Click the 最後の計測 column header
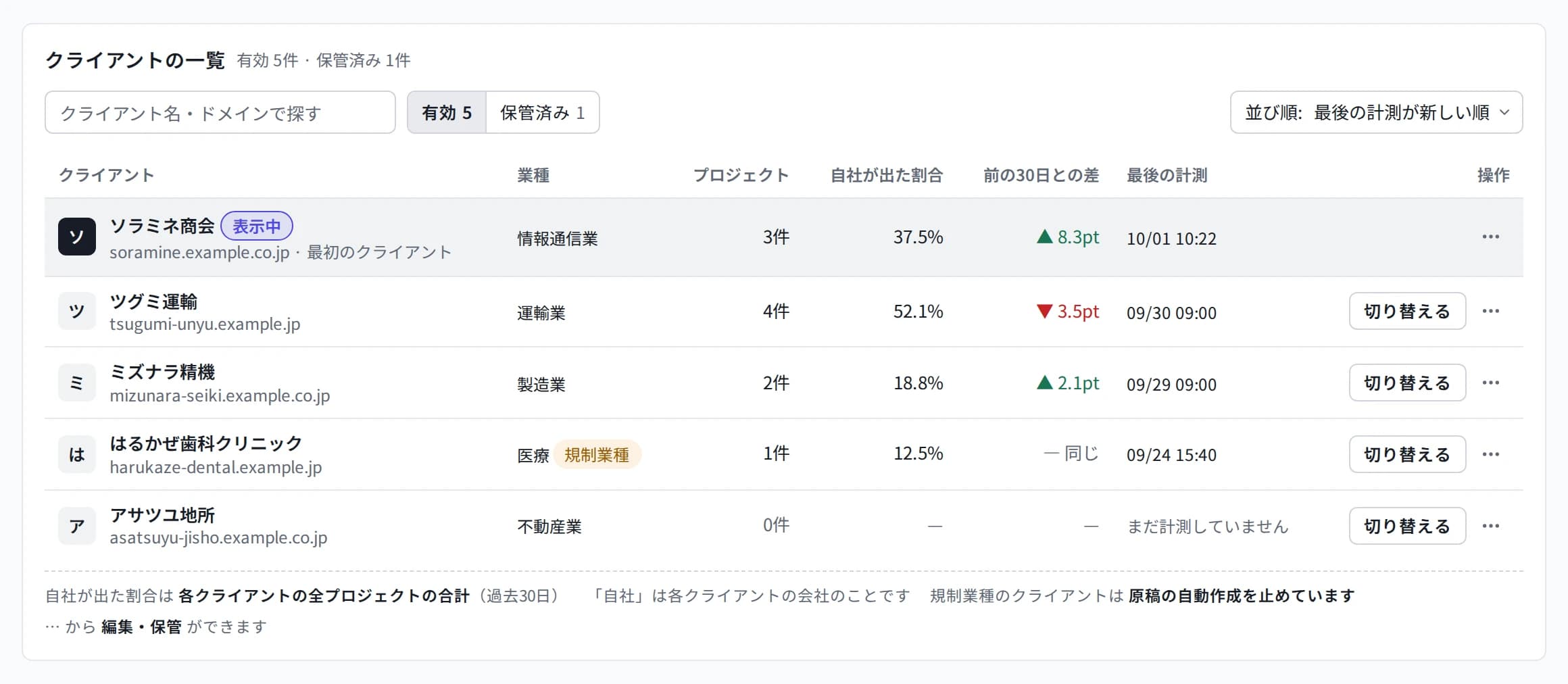This screenshot has height=684, width=1568. 1167,175
